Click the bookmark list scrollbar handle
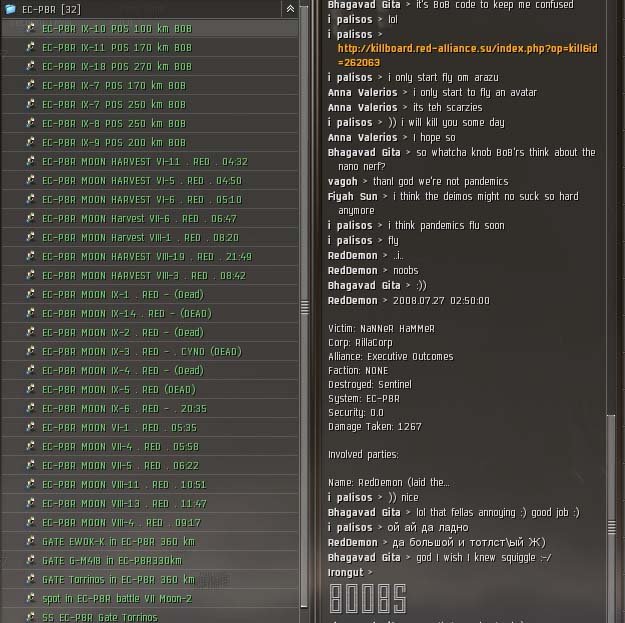The height and width of the screenshot is (623, 625). click(305, 307)
